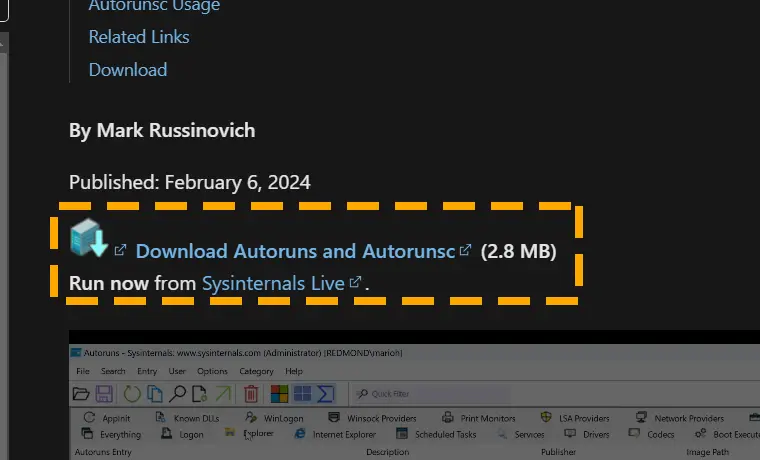Switch to the Services tab

521,434
